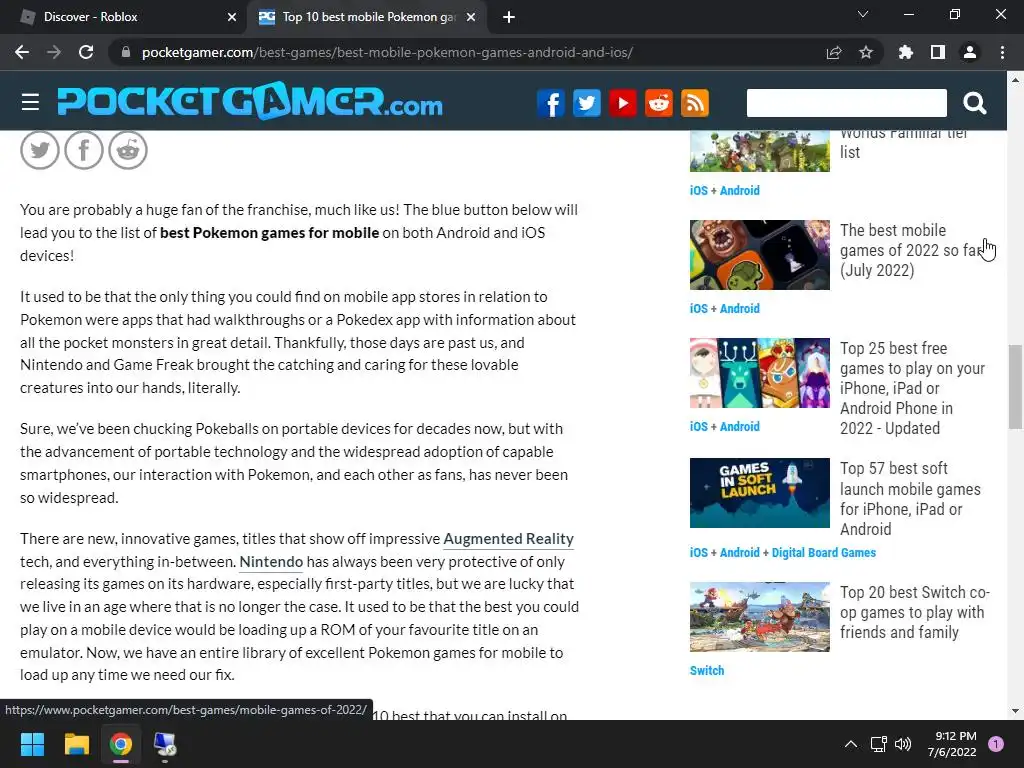The width and height of the screenshot is (1024, 768).
Task: Open a new Chrome tab
Action: tap(509, 17)
